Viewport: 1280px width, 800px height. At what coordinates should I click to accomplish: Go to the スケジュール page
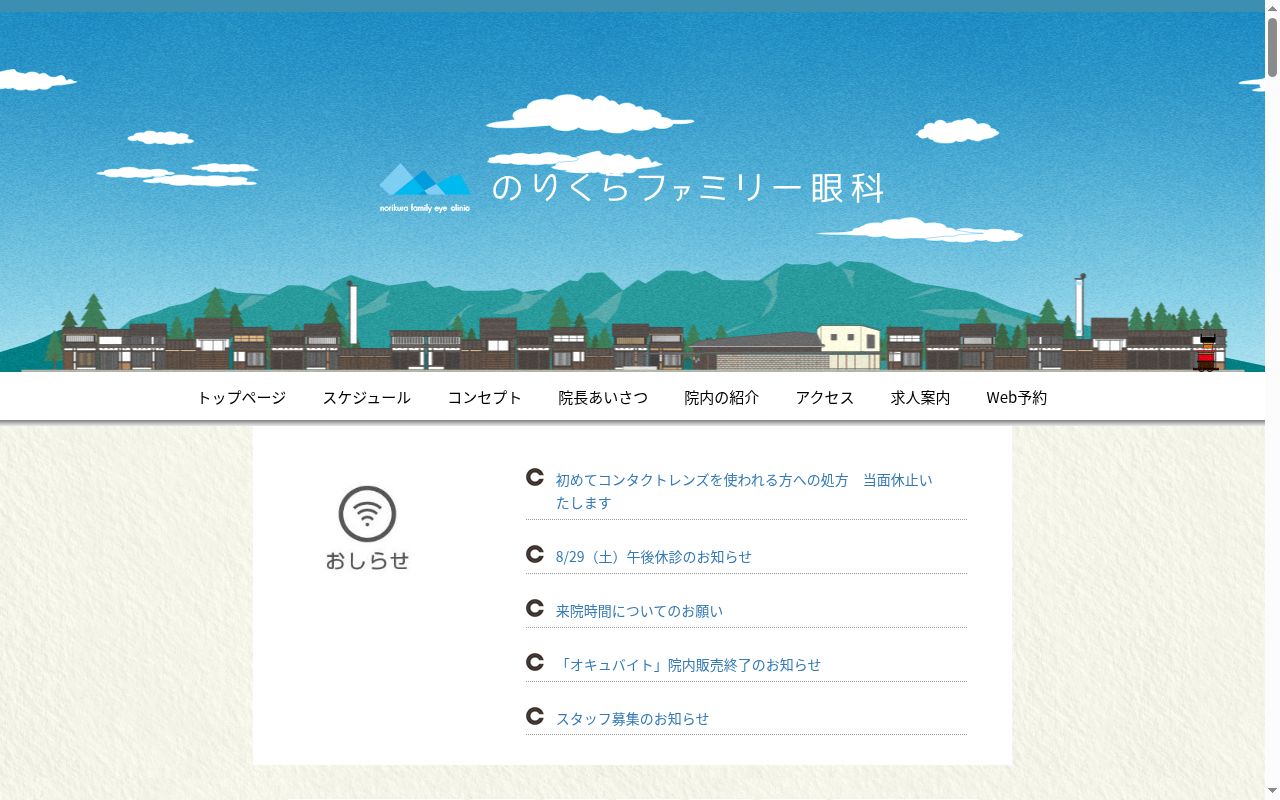[x=366, y=398]
